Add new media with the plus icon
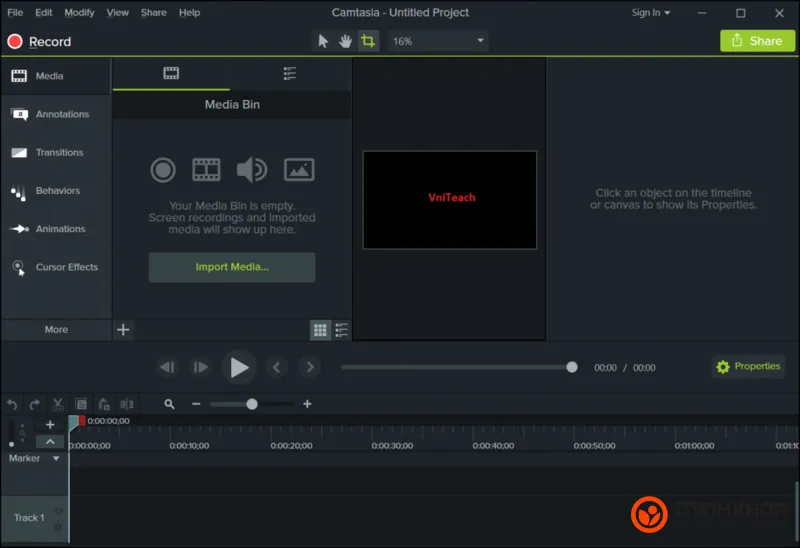The image size is (800, 548). pyautogui.click(x=123, y=330)
